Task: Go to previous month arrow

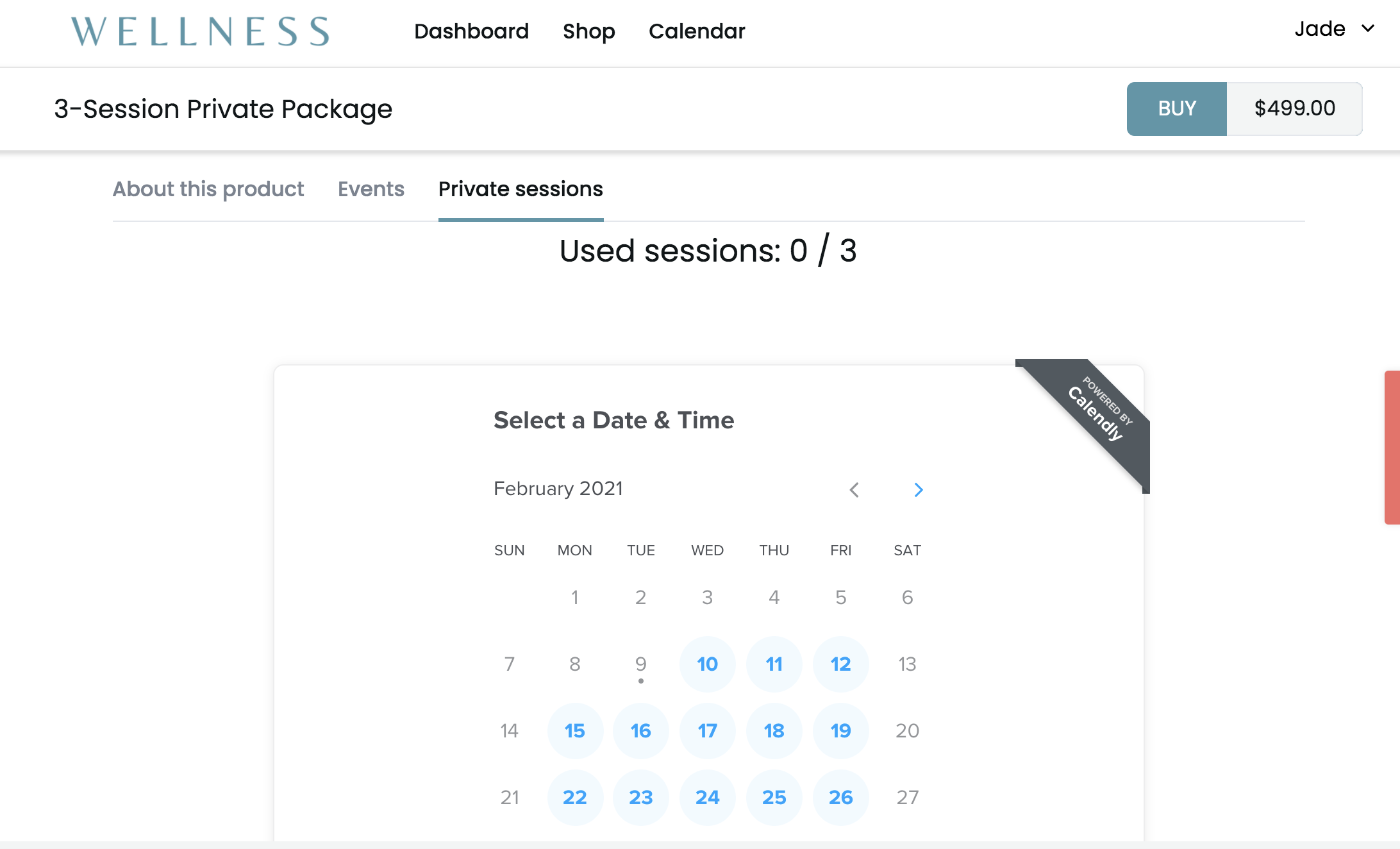Action: click(854, 490)
